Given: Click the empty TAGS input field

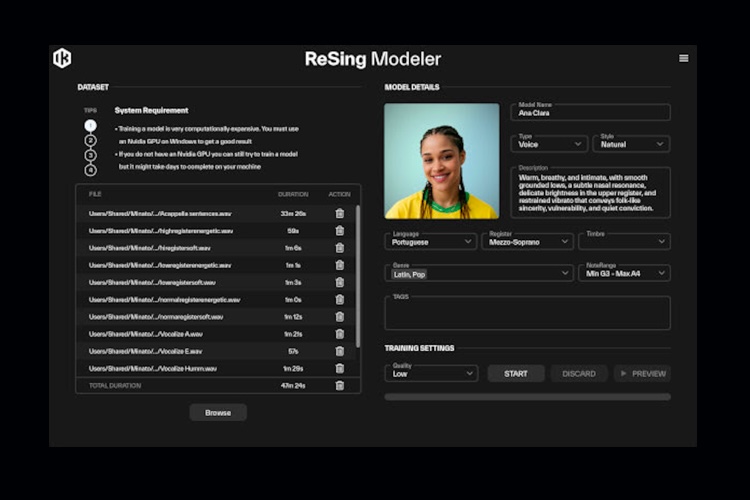Looking at the screenshot, I should (528, 313).
